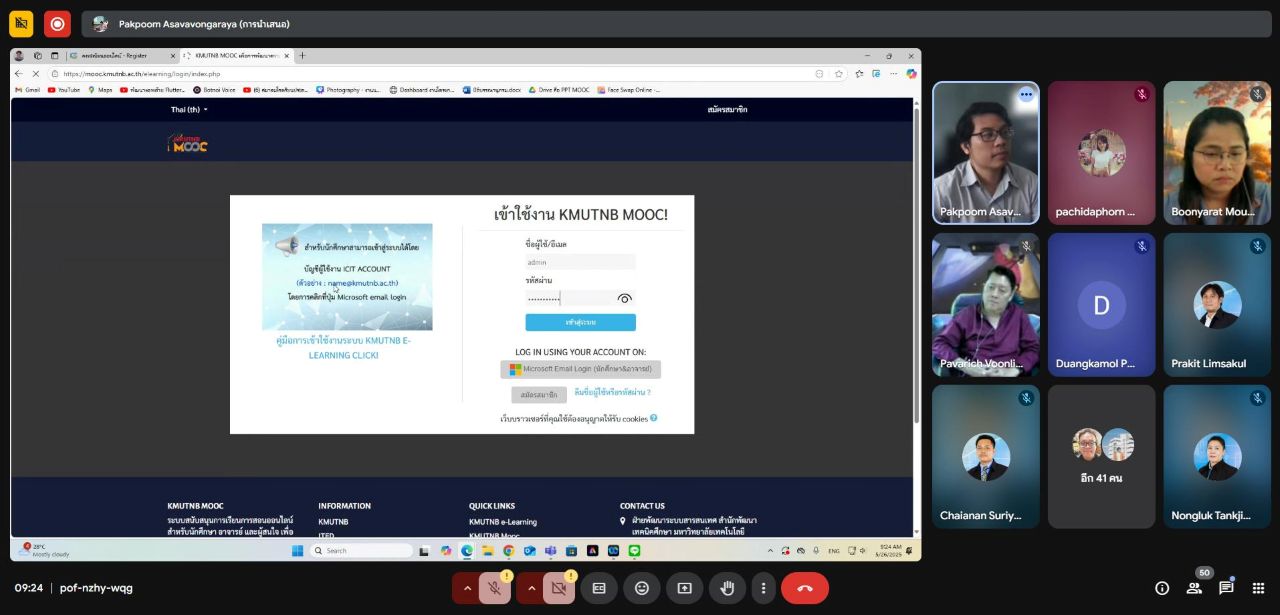
Task: Open more options three-dot menu in call bar
Action: point(764,588)
